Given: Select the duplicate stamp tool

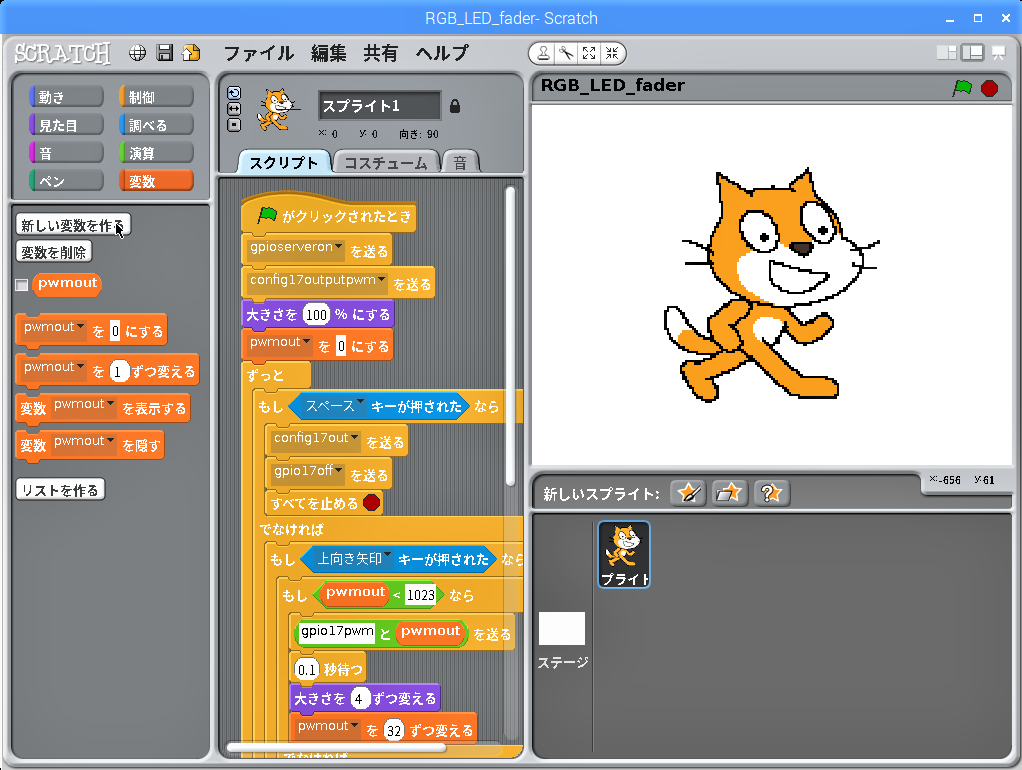Looking at the screenshot, I should (542, 53).
